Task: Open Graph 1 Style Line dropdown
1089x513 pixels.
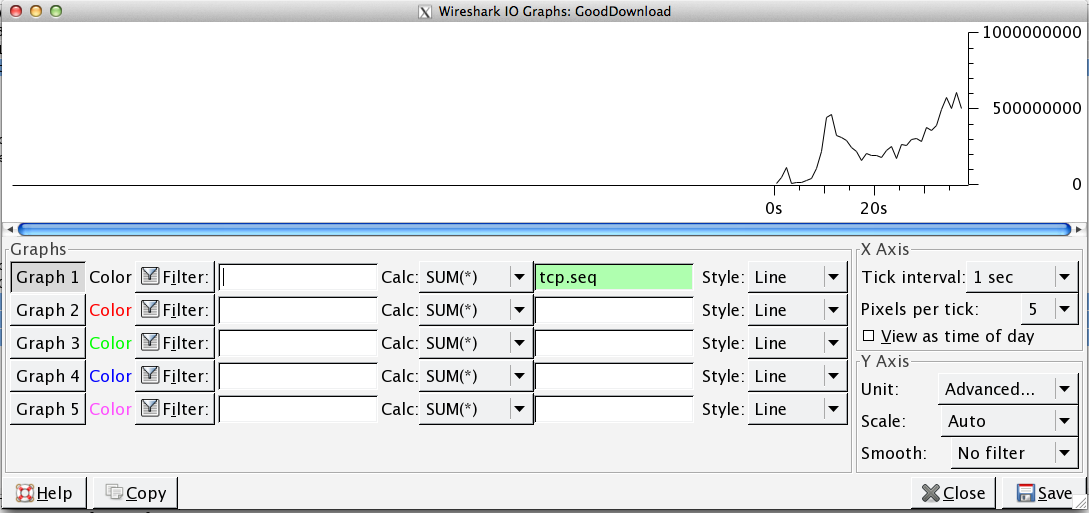Action: [797, 278]
